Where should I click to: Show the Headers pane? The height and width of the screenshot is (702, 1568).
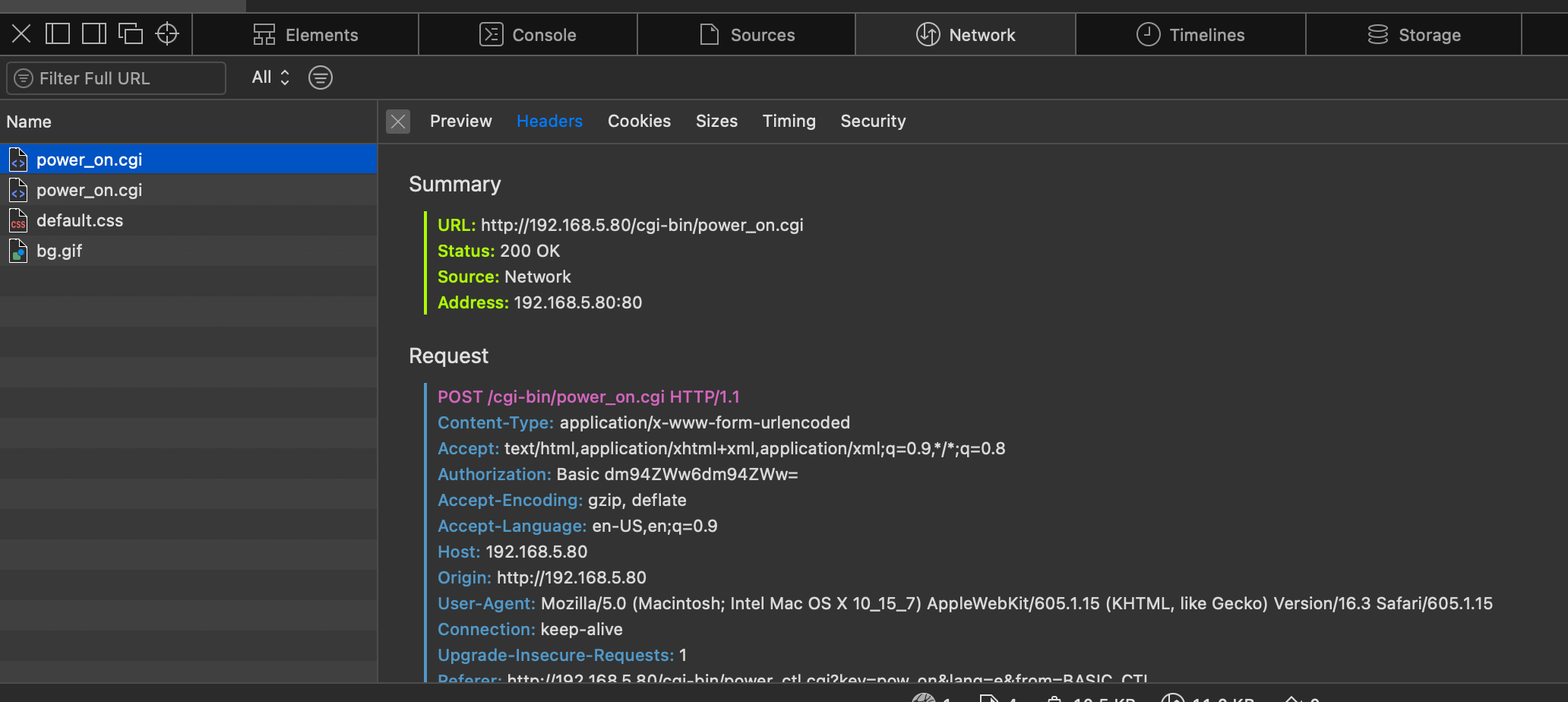coord(549,122)
